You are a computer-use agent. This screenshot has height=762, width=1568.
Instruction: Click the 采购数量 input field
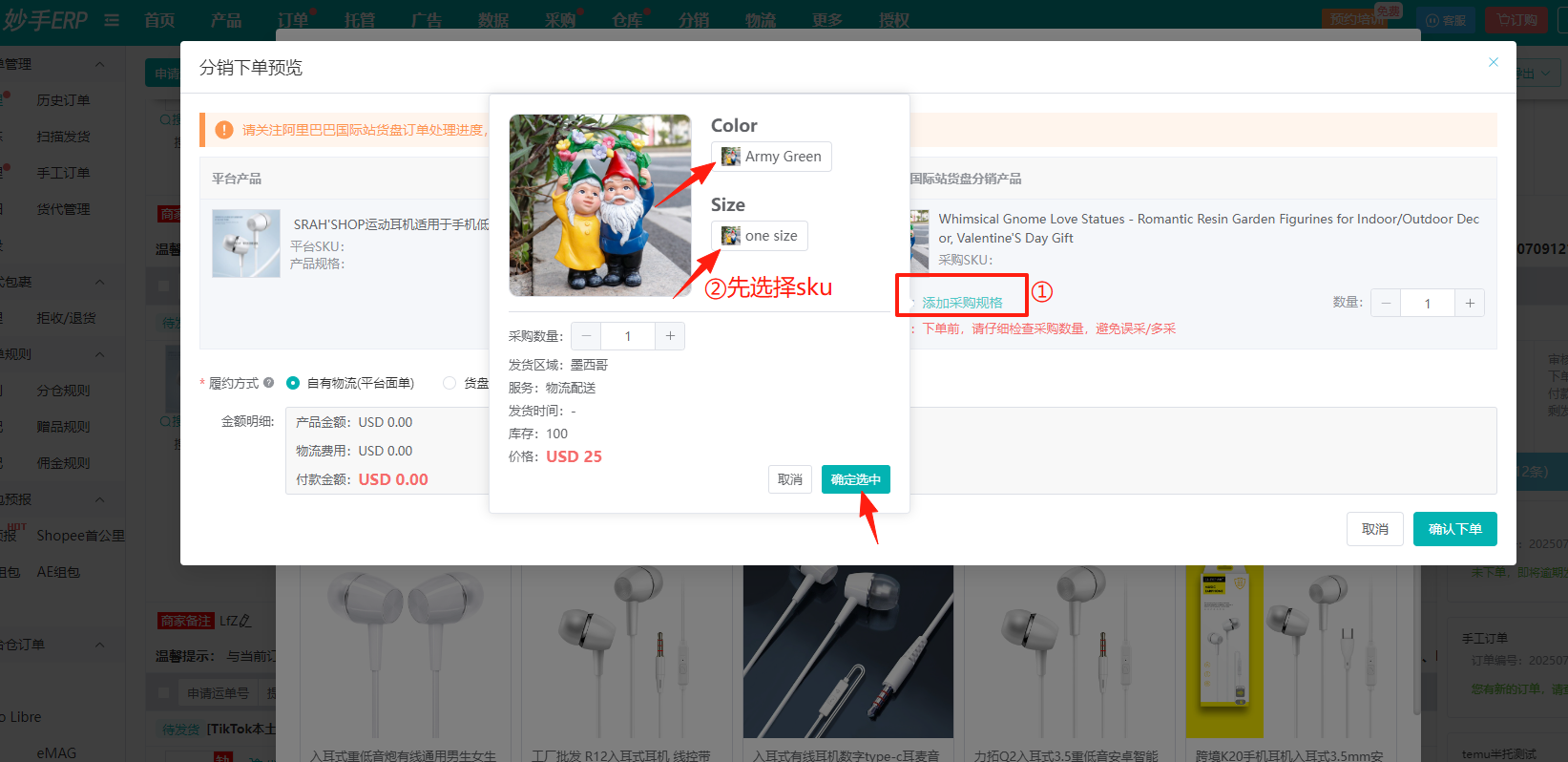(x=628, y=336)
